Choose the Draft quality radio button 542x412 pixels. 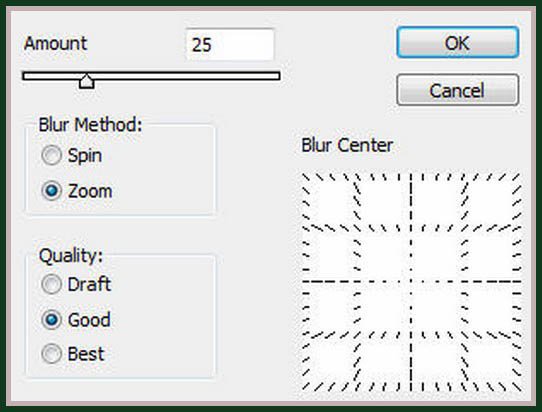coord(52,284)
